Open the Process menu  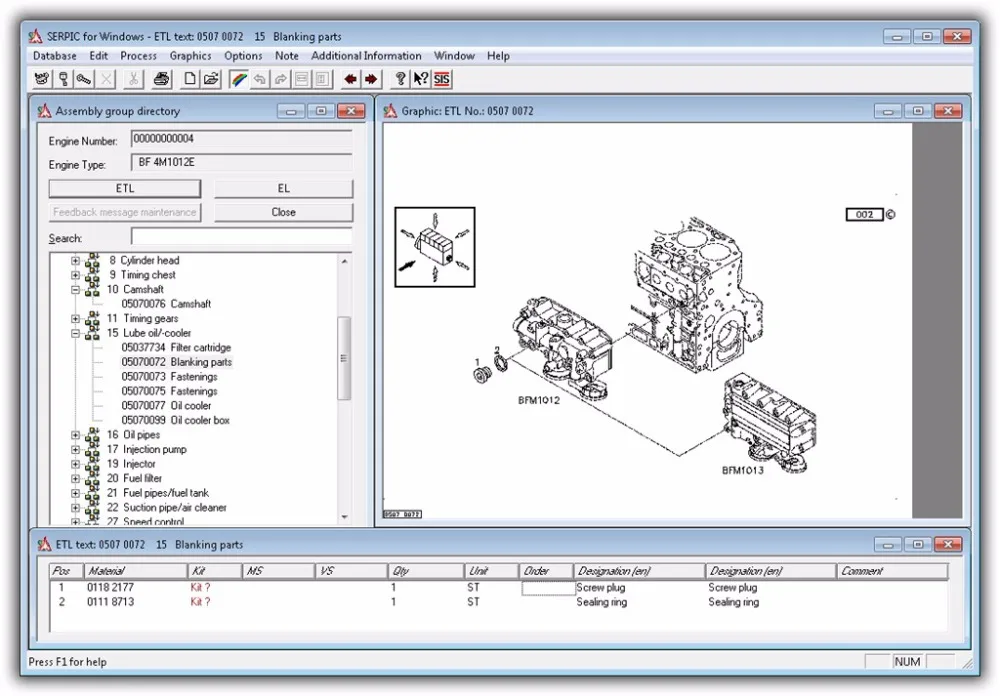[x=138, y=56]
